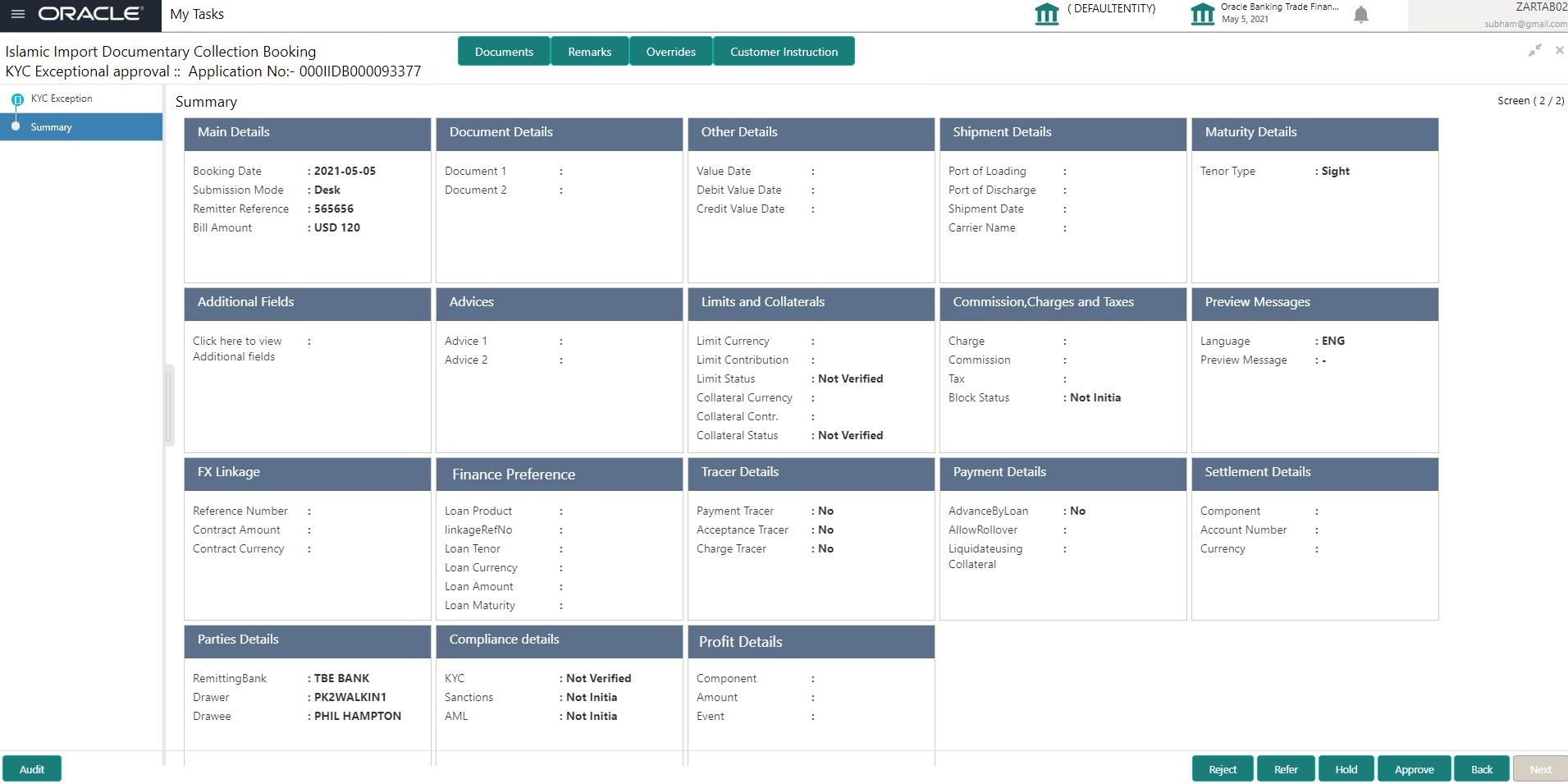Open the Remarks tab
1568x784 pixels.
pos(589,50)
